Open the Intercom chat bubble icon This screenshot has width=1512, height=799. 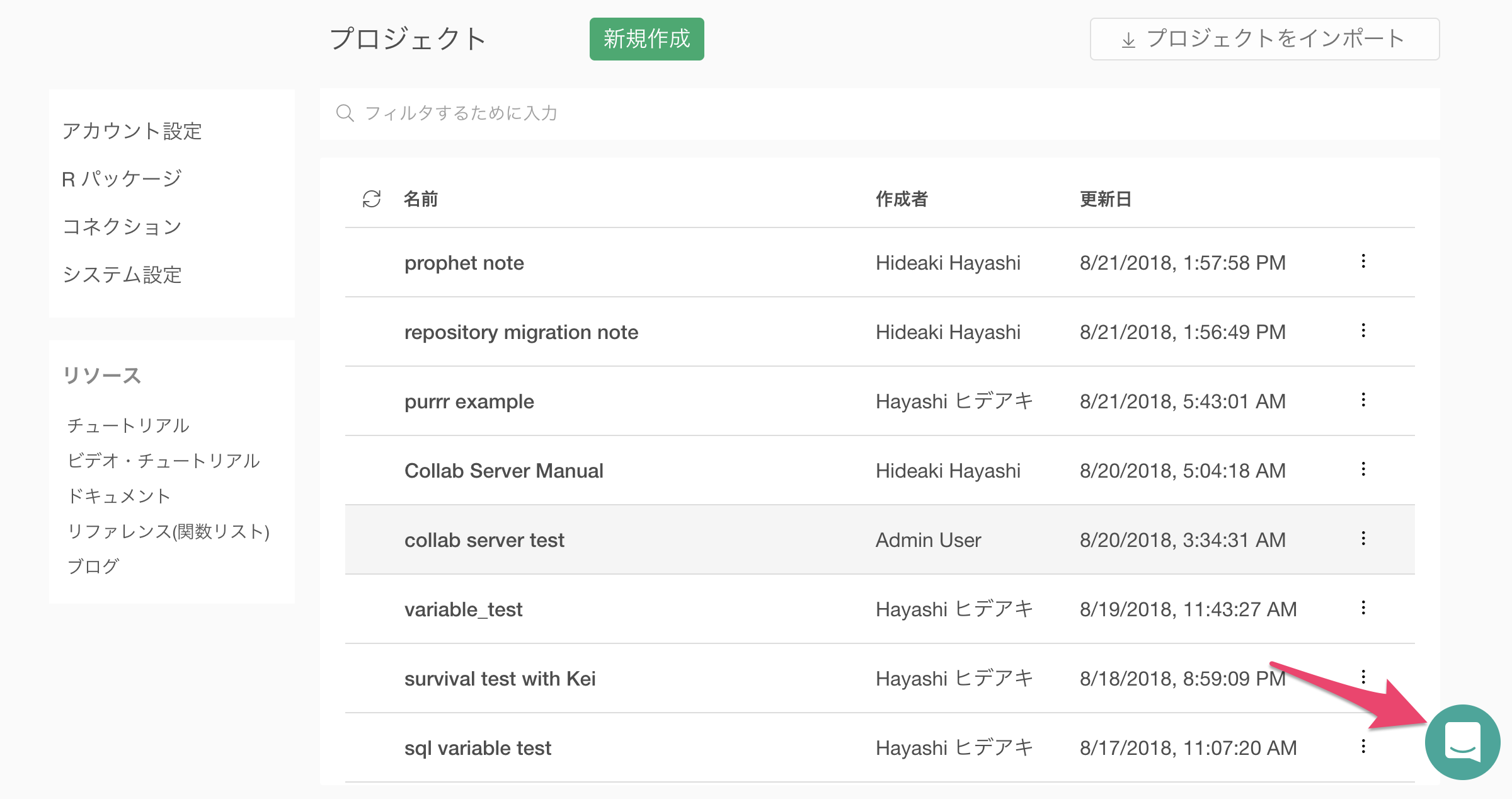coord(1462,742)
